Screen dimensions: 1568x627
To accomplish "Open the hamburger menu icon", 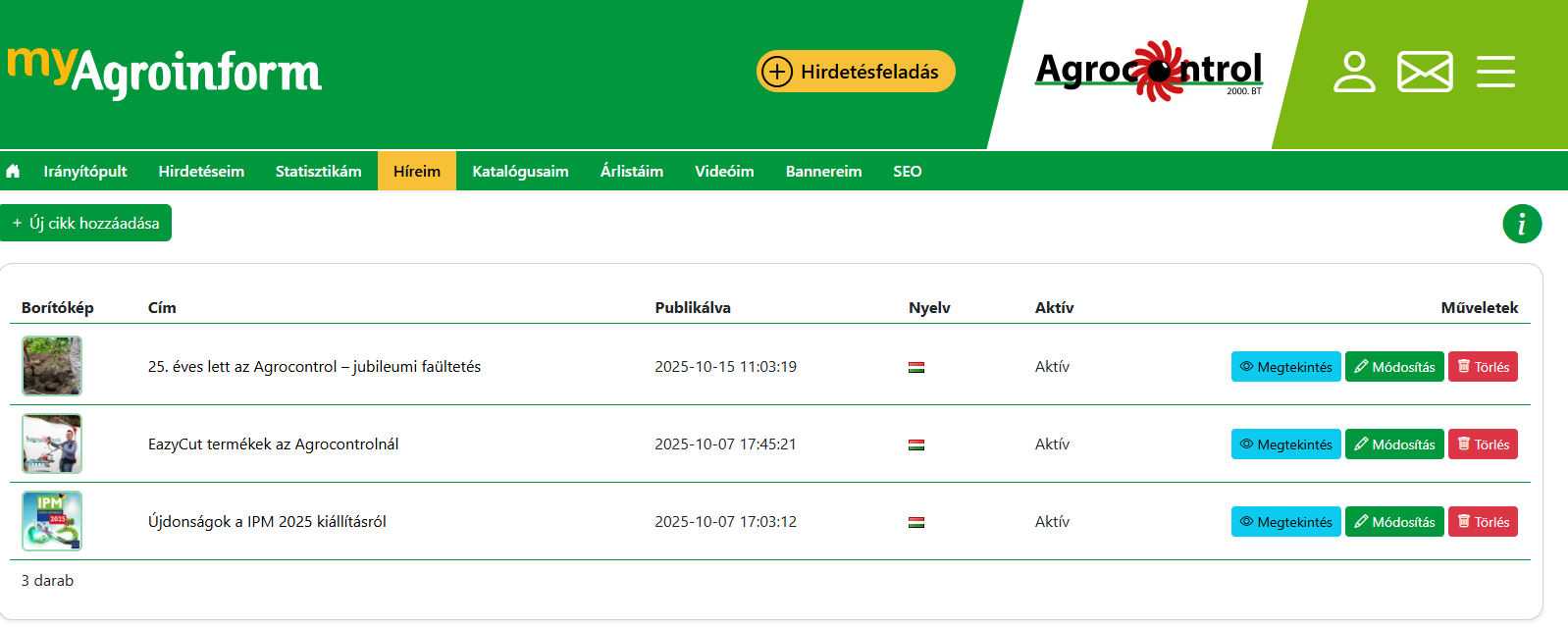I will point(1495,72).
